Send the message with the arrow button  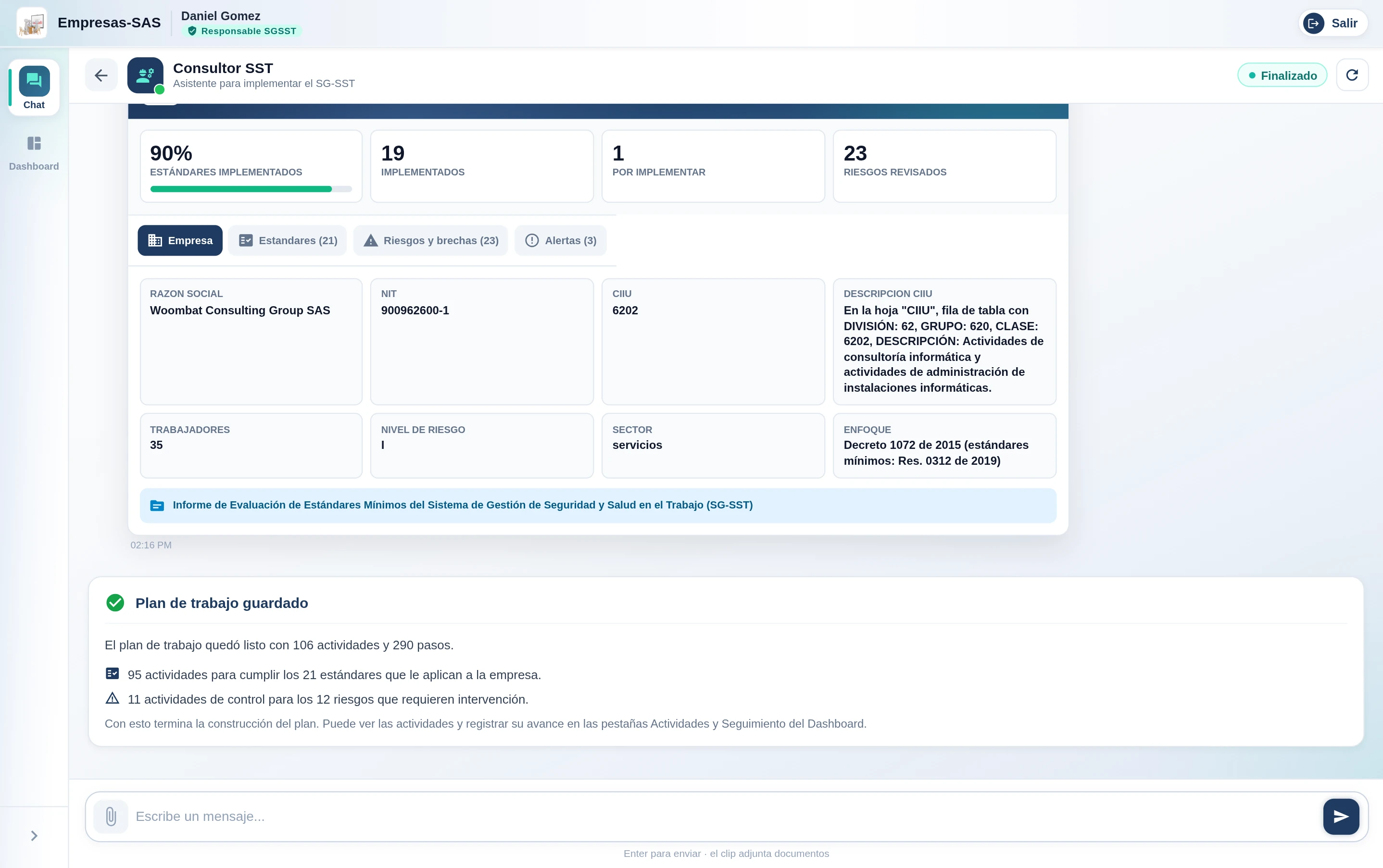[x=1341, y=816]
